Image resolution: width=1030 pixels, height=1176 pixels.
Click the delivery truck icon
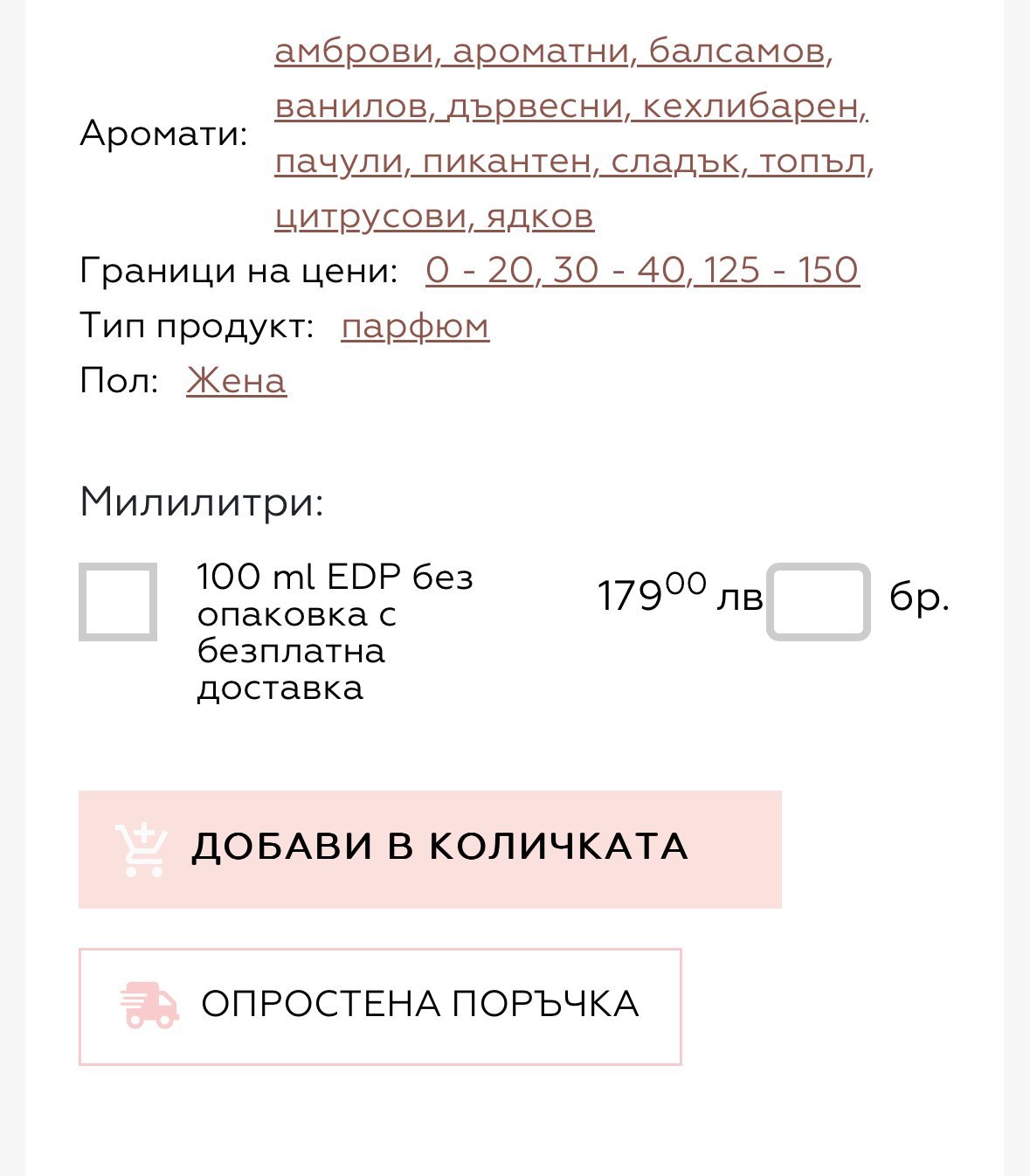click(x=149, y=1005)
